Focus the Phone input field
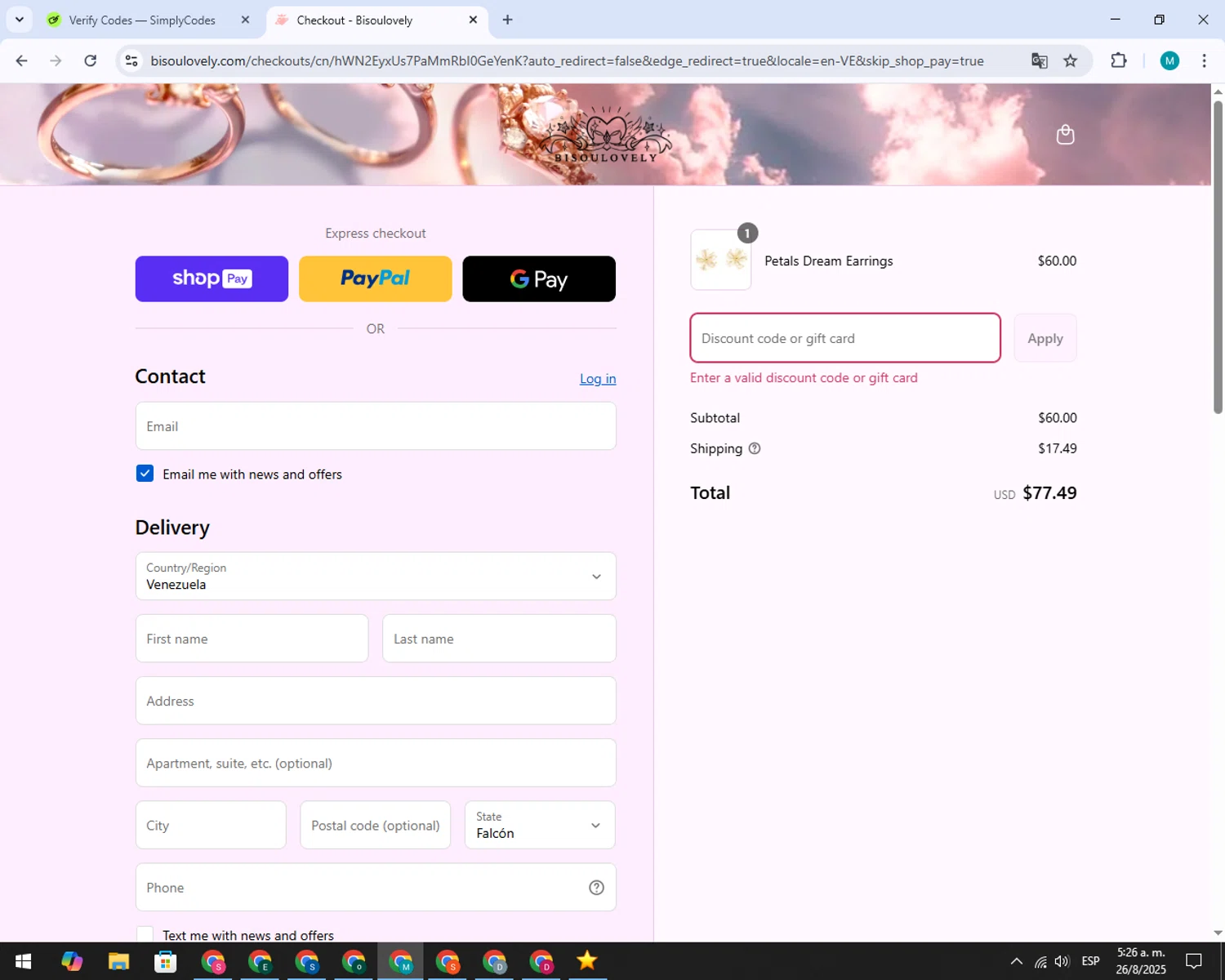This screenshot has height=980, width=1225. pos(376,888)
